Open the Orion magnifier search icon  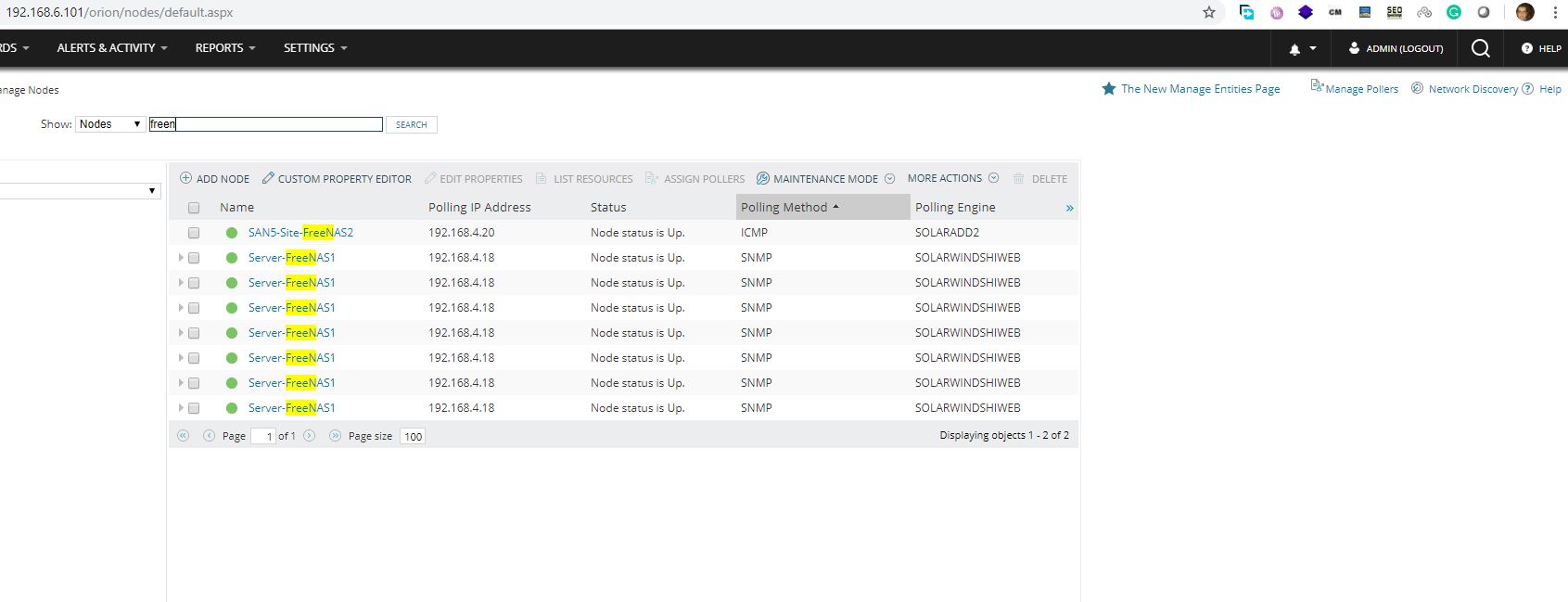click(1481, 48)
